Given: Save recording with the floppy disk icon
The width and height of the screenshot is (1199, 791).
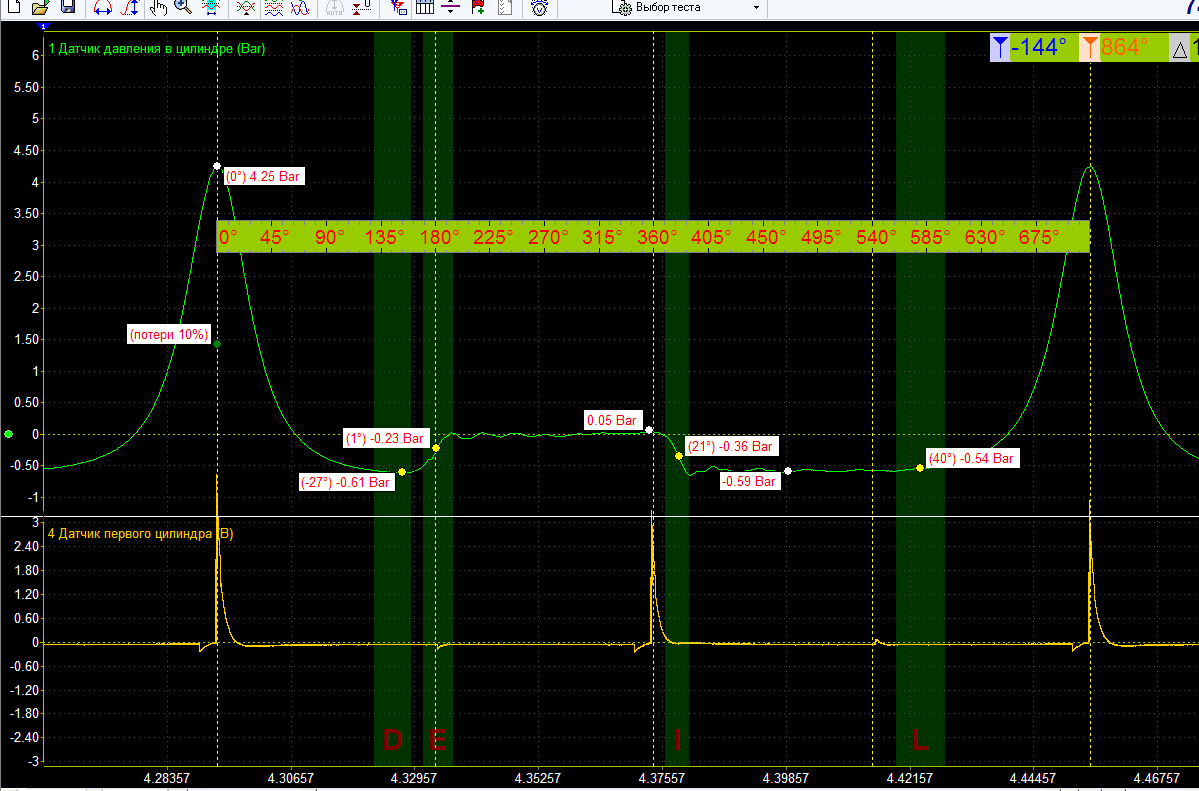Looking at the screenshot, I should point(67,7).
